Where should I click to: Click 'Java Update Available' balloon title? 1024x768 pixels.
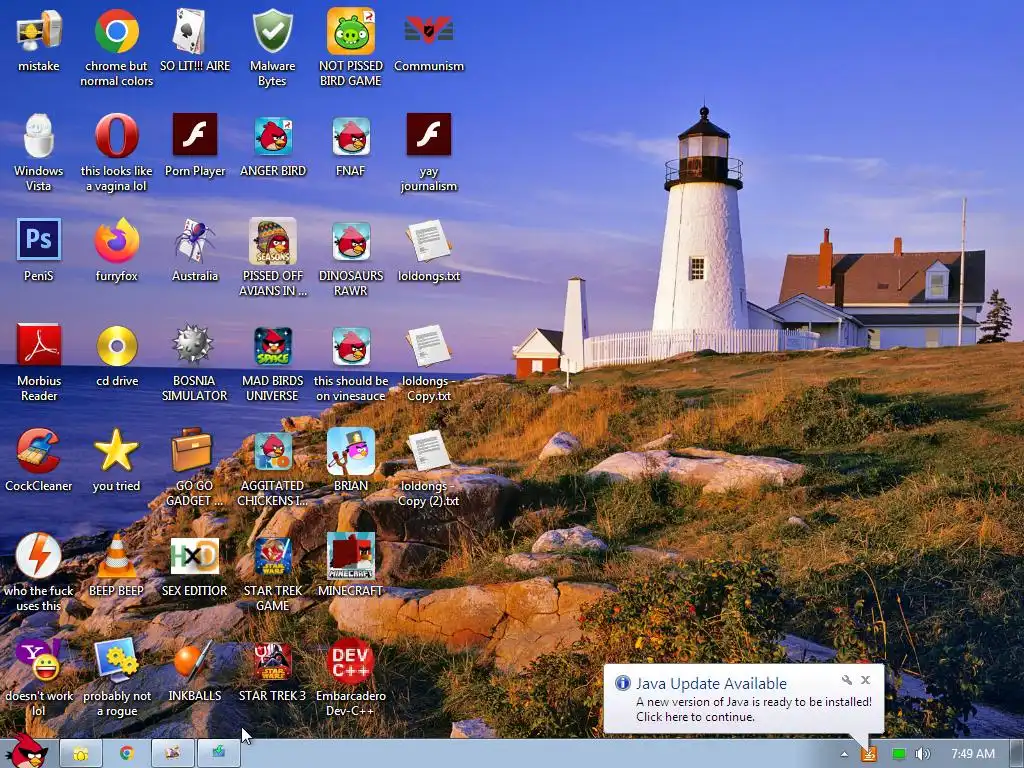click(x=711, y=683)
